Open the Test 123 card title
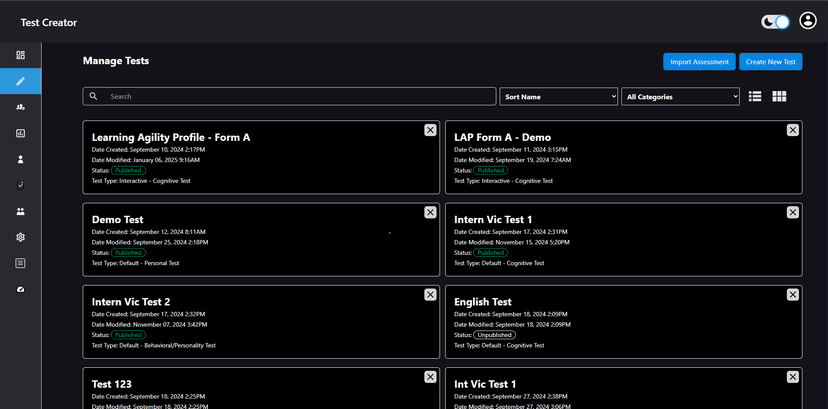The image size is (828, 409). (111, 384)
